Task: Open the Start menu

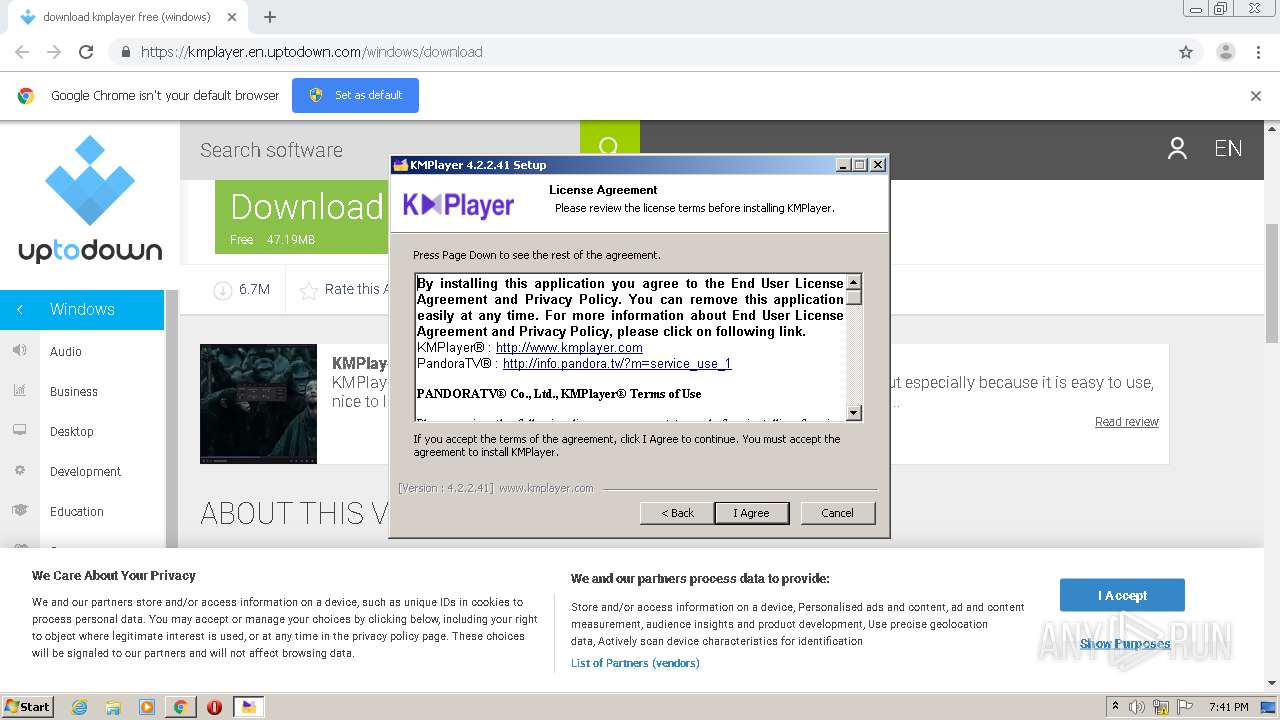Action: [27, 707]
